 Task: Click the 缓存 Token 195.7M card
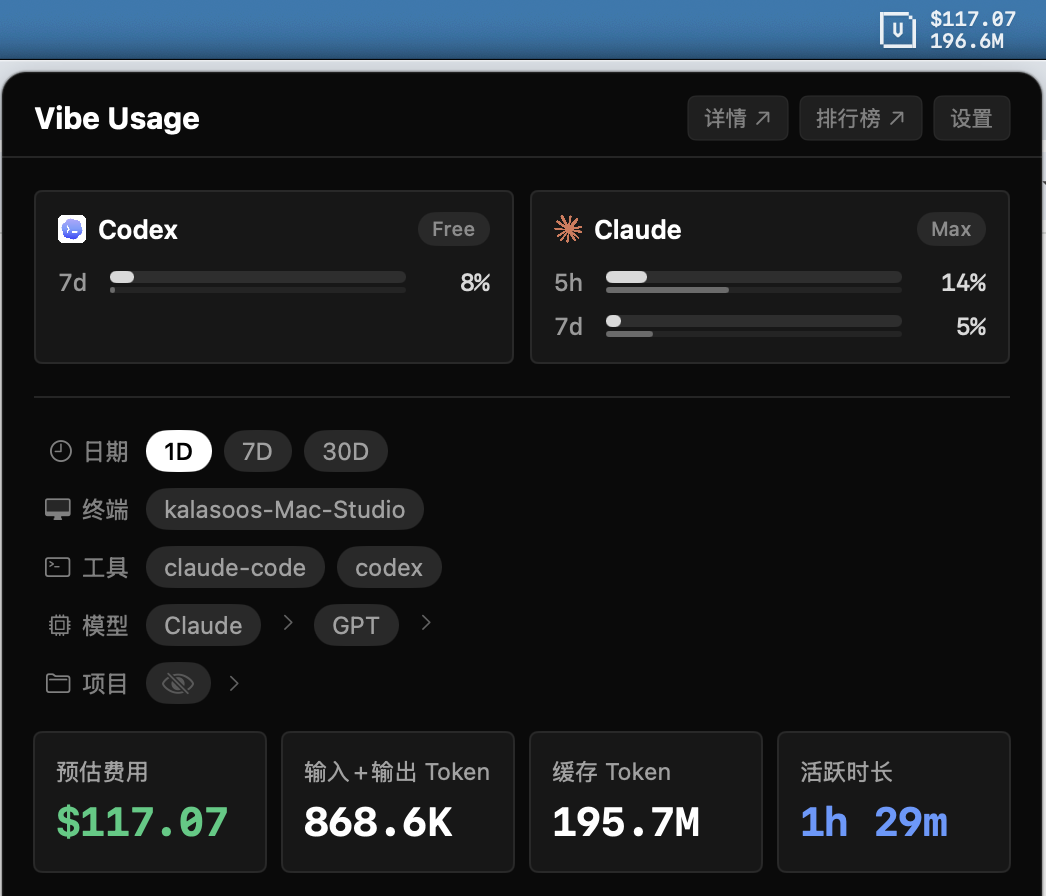tap(646, 802)
